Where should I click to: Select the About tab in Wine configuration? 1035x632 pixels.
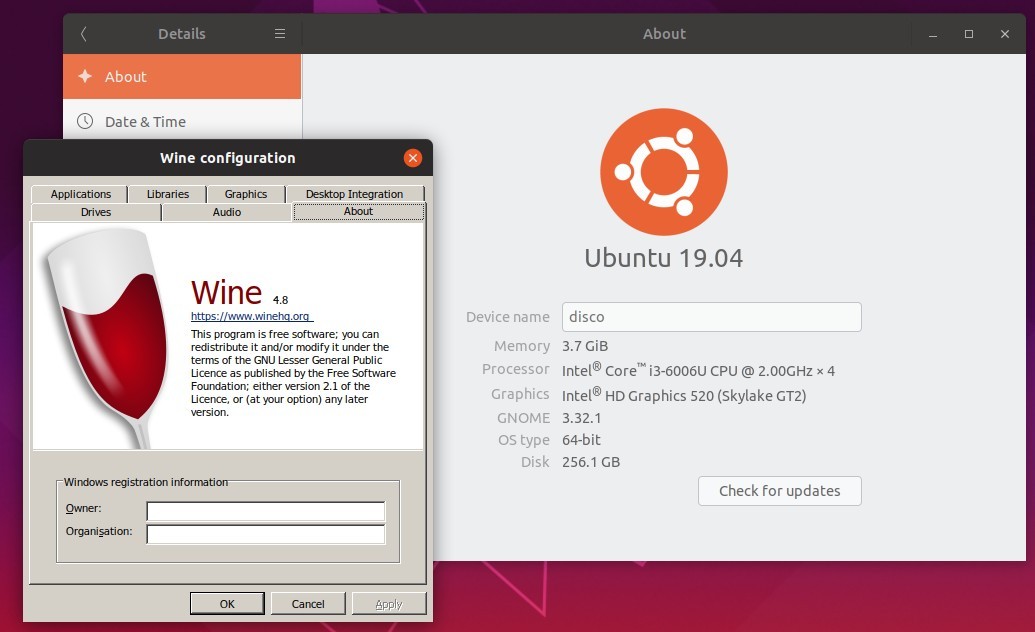pos(358,211)
